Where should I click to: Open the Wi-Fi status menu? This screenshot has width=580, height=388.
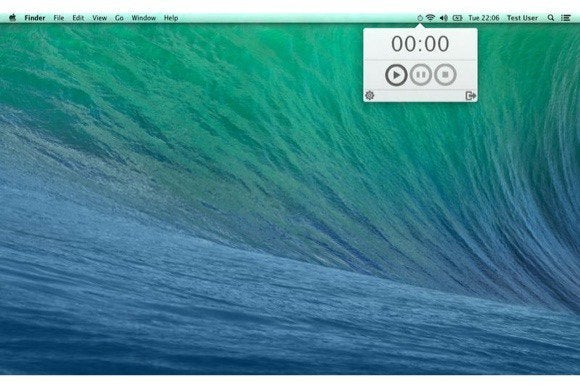[x=430, y=18]
